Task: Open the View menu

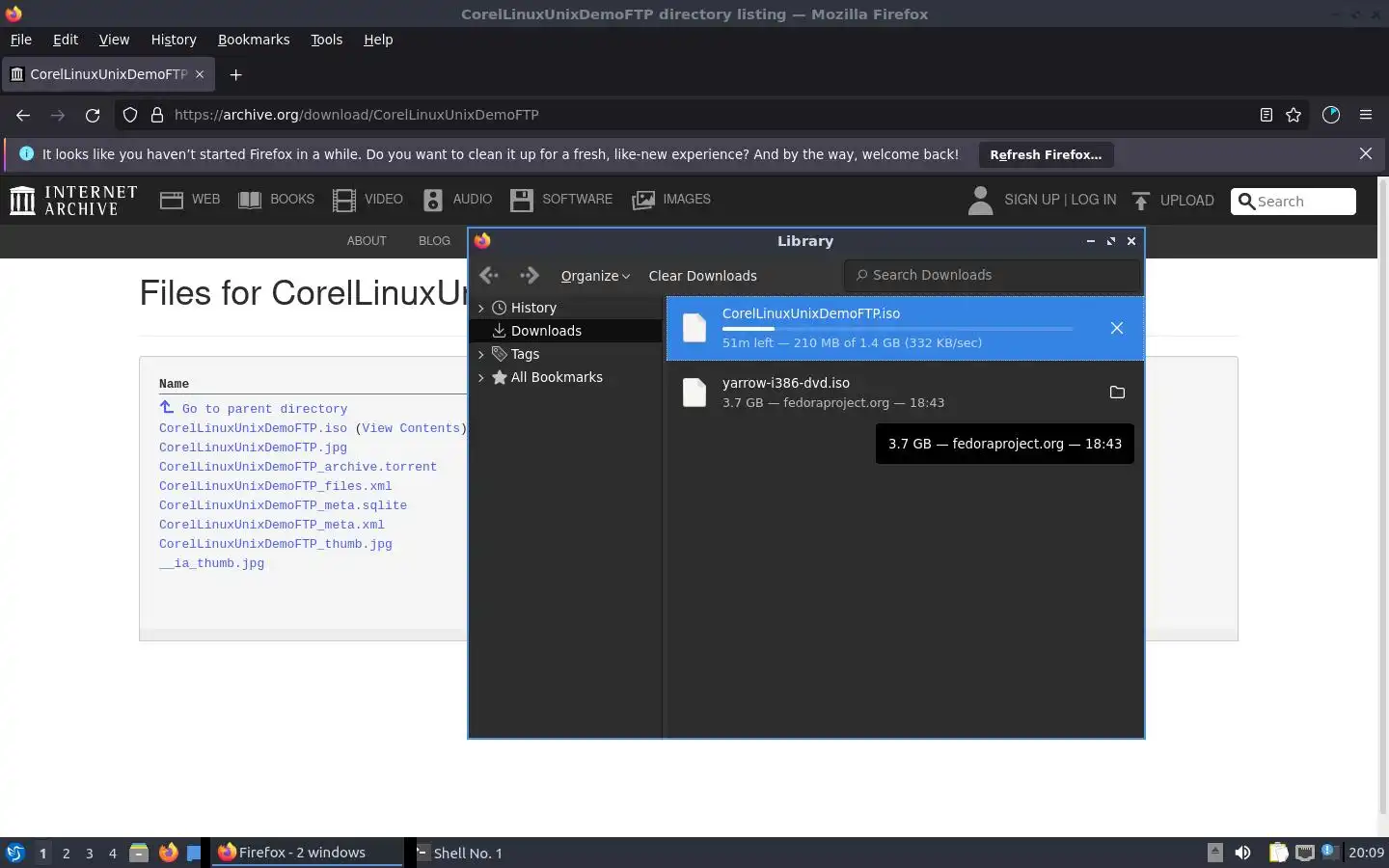Action: click(x=114, y=40)
